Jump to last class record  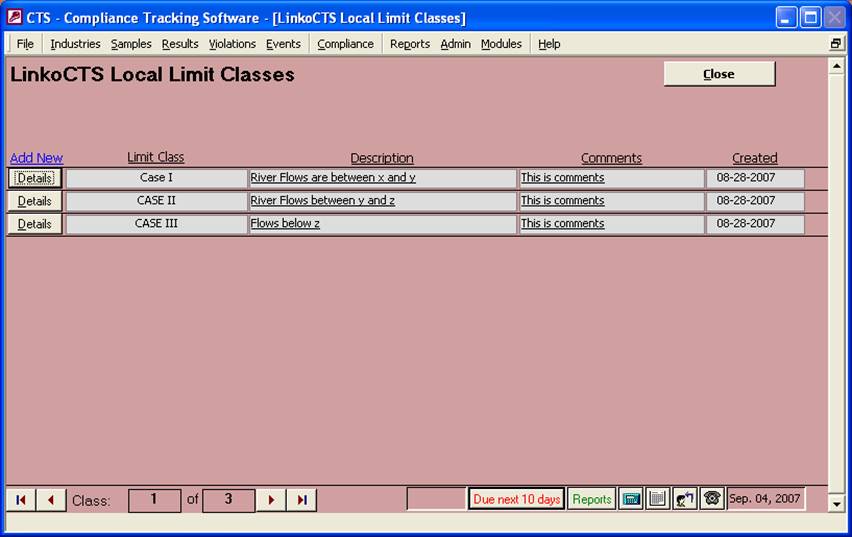[302, 499]
